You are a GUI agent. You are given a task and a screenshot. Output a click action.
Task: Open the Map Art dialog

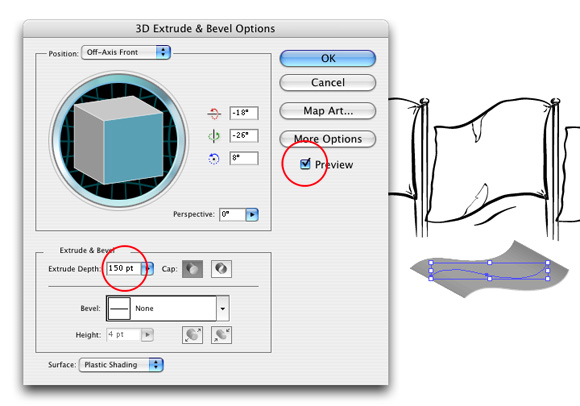[x=328, y=111]
